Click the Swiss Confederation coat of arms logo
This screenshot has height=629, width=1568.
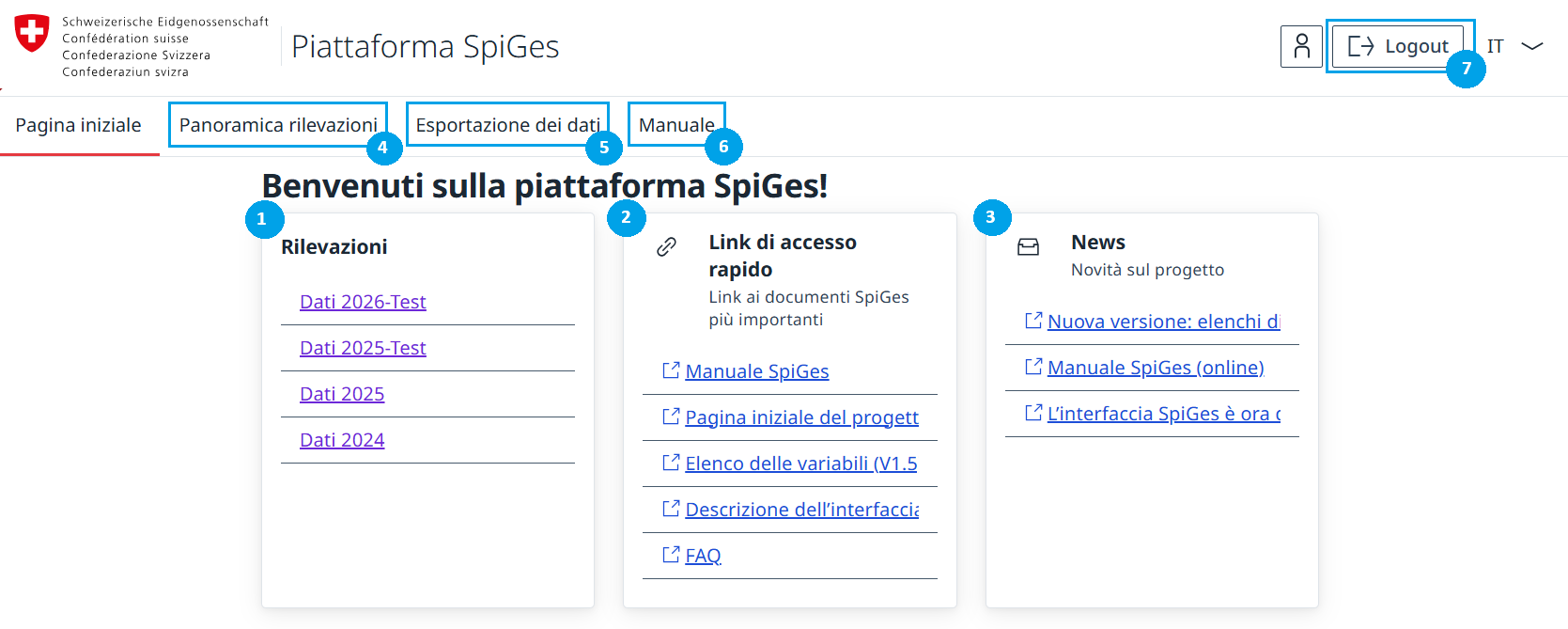pyautogui.click(x=32, y=33)
